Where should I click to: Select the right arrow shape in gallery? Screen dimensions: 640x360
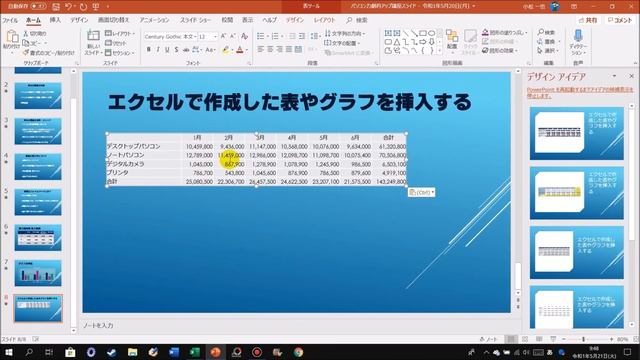(x=423, y=42)
